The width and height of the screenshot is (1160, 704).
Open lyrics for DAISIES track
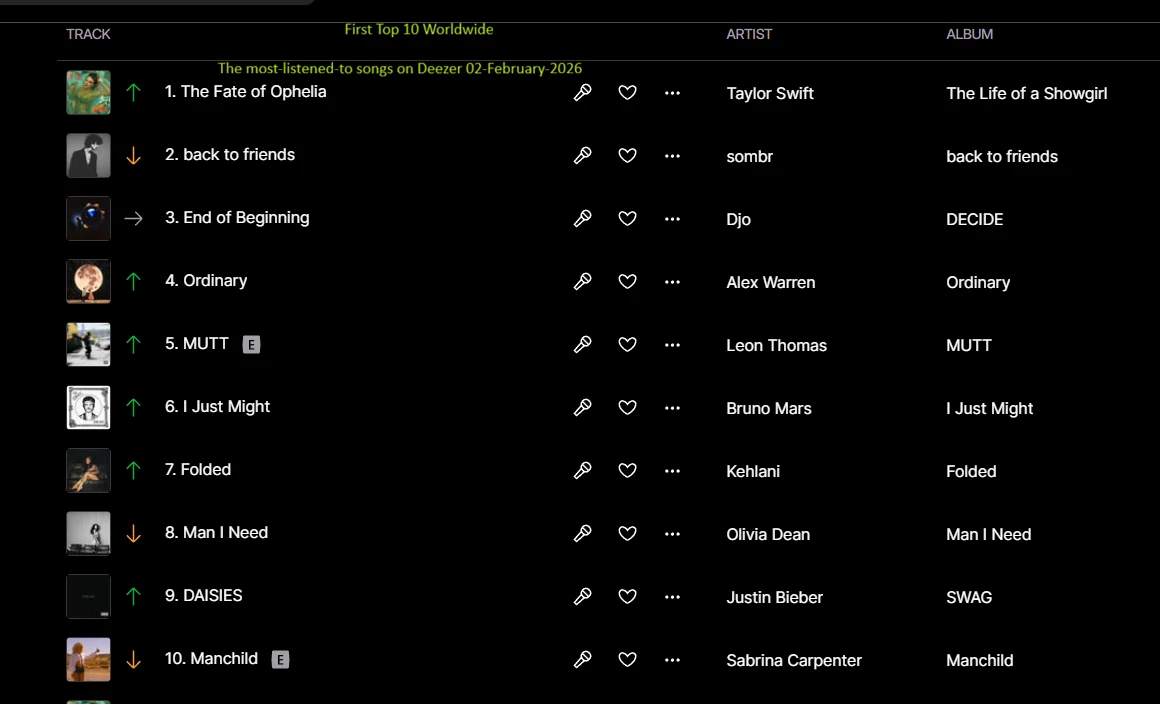point(583,597)
